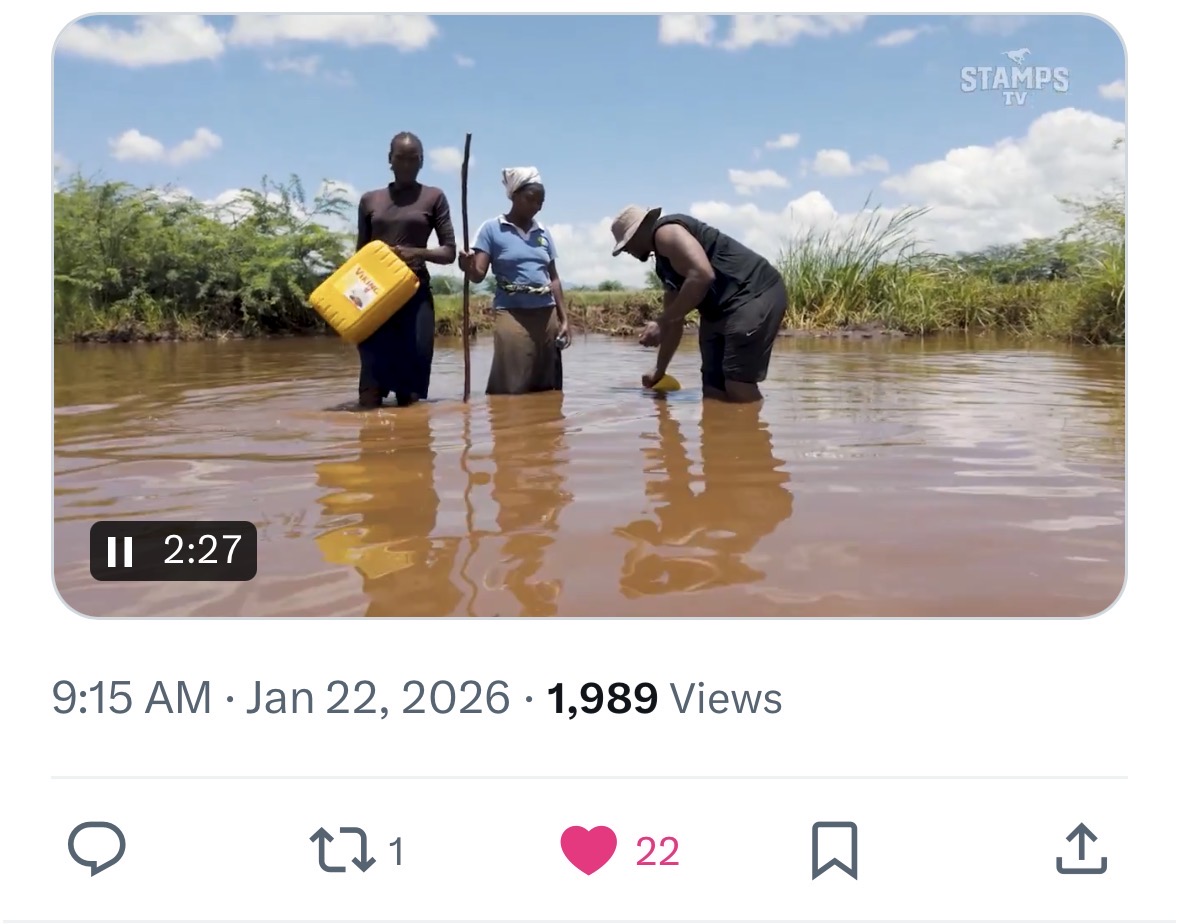Open the share menu using the upload arrow icon

[x=1081, y=850]
